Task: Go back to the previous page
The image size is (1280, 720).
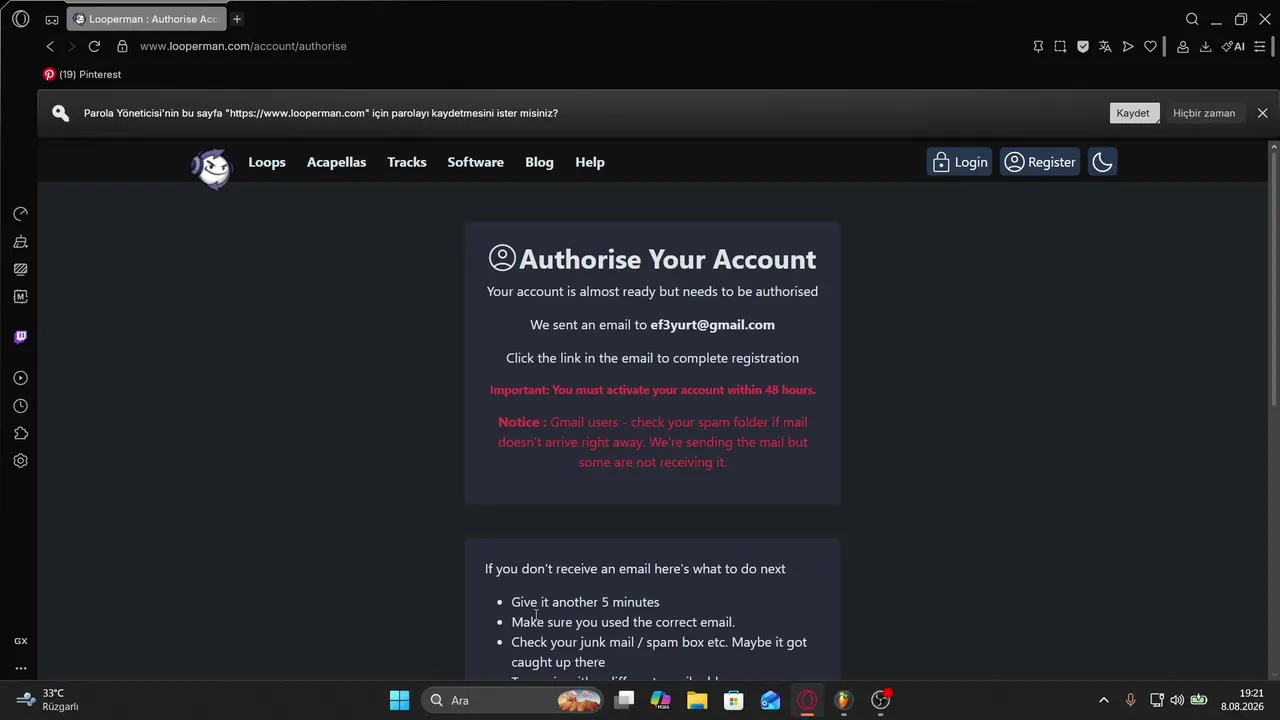Action: (50, 46)
